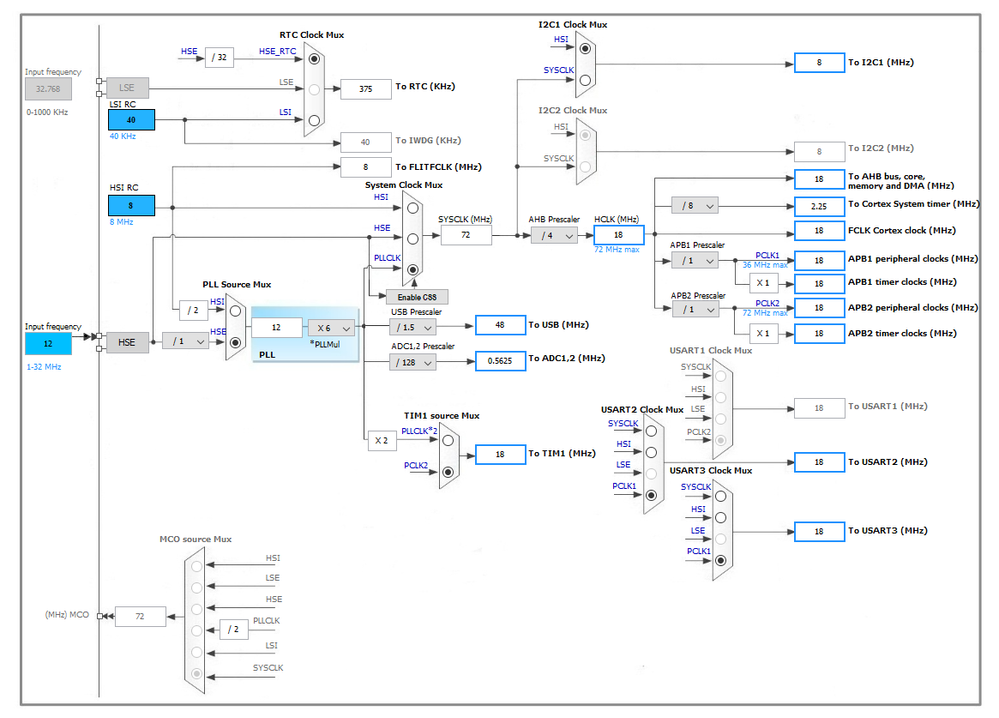Click the To ADC1,2 (MHz) value 0.5625
Screen dimensions: 999x718
[x=500, y=361]
